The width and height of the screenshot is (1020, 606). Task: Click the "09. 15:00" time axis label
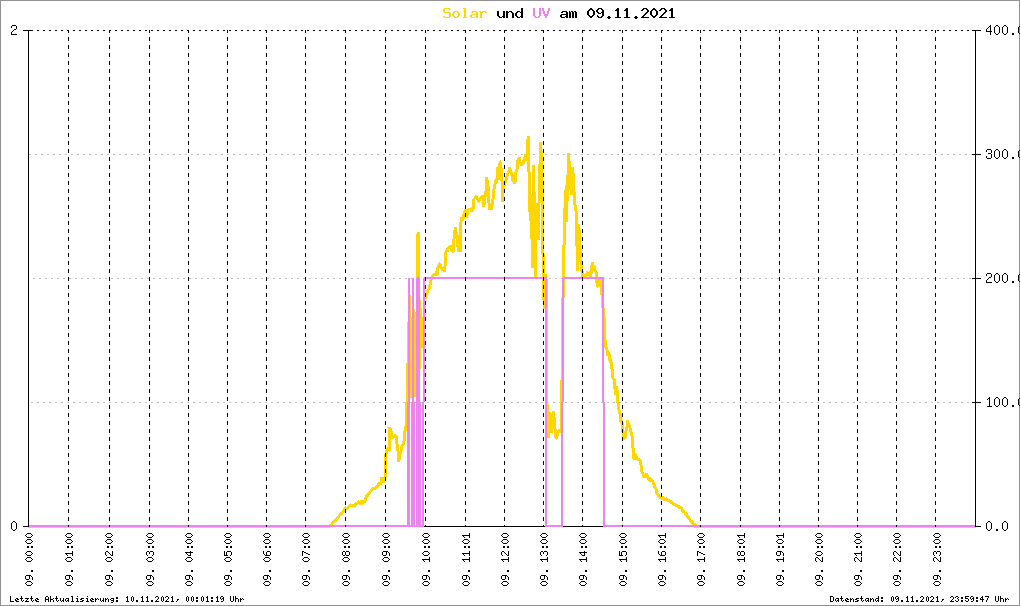623,560
